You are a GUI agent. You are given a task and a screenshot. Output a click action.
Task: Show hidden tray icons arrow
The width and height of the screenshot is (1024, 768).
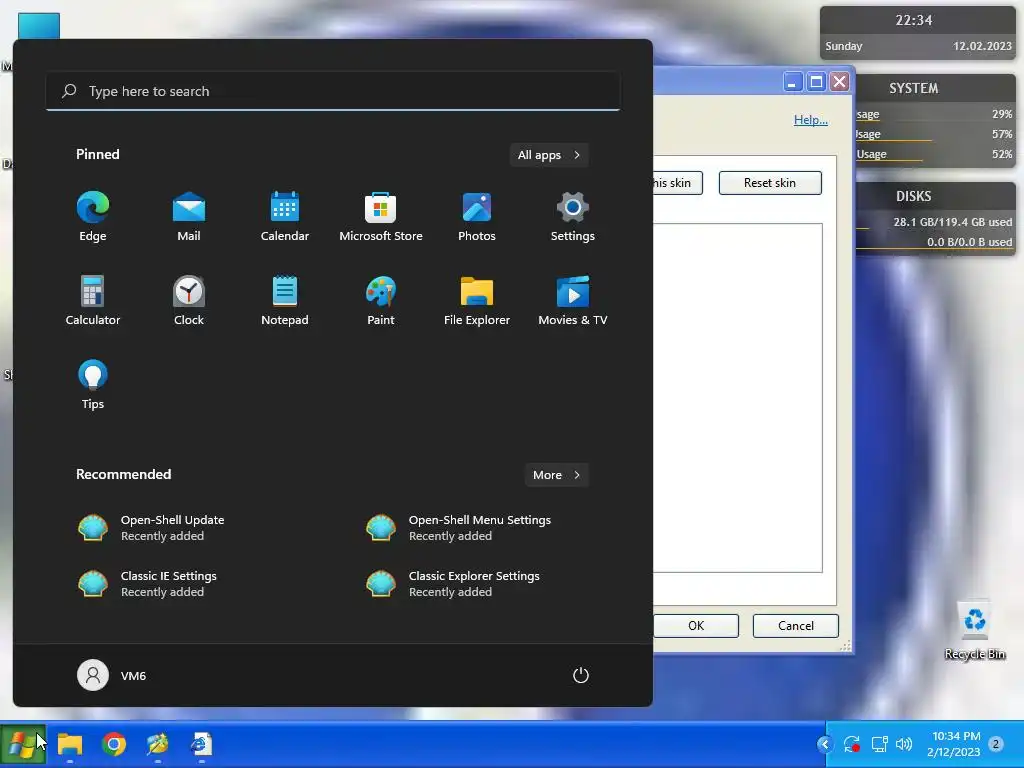pyautogui.click(x=825, y=744)
